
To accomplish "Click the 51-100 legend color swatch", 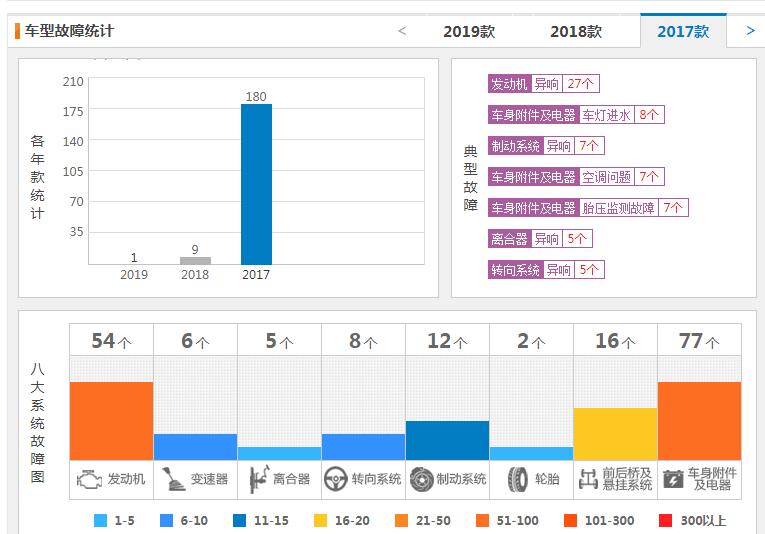I will tap(483, 521).
